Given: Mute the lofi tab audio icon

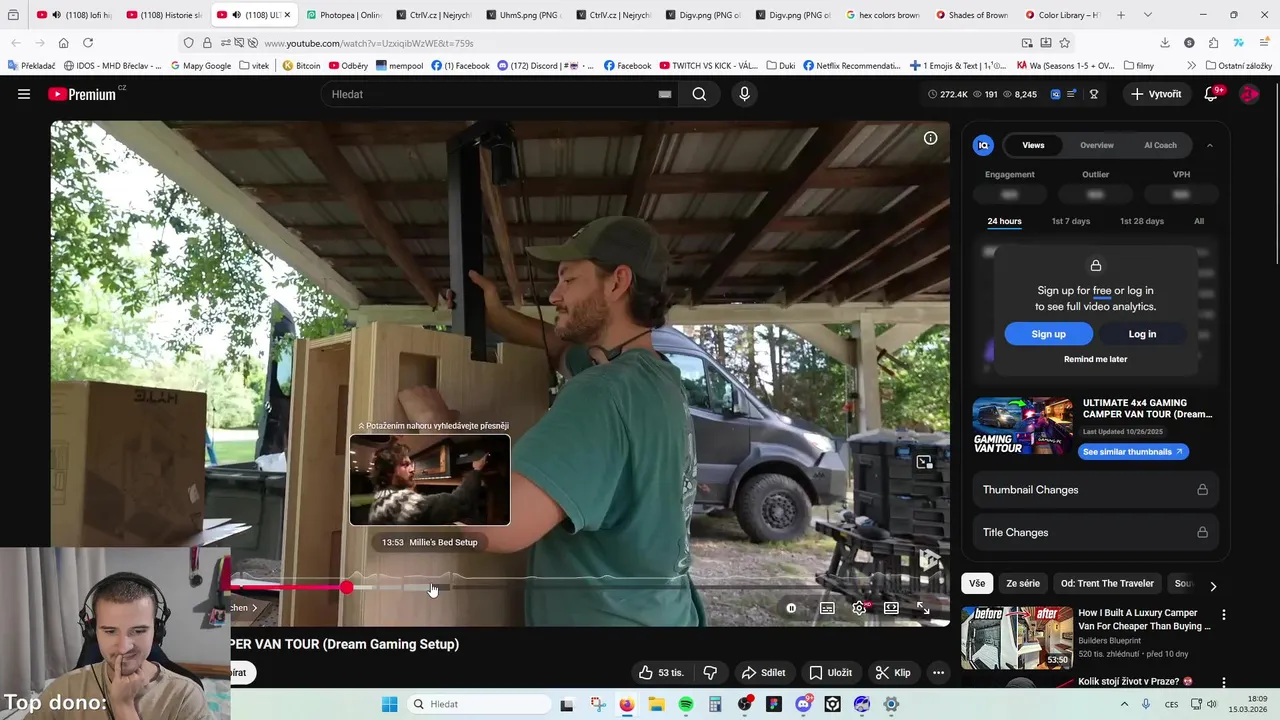Looking at the screenshot, I should [56, 15].
